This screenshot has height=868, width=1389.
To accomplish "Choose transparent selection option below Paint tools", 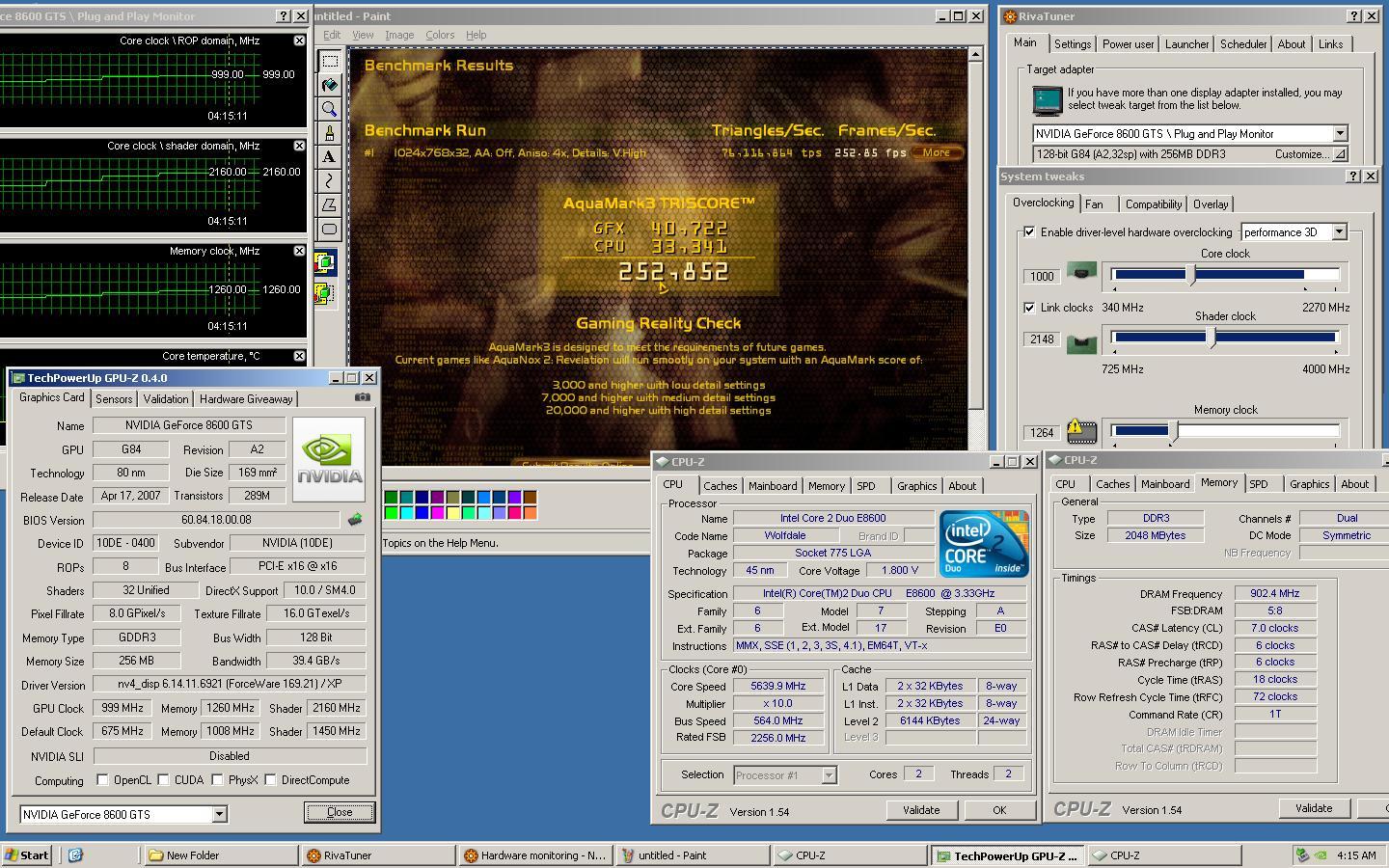I will click(324, 292).
